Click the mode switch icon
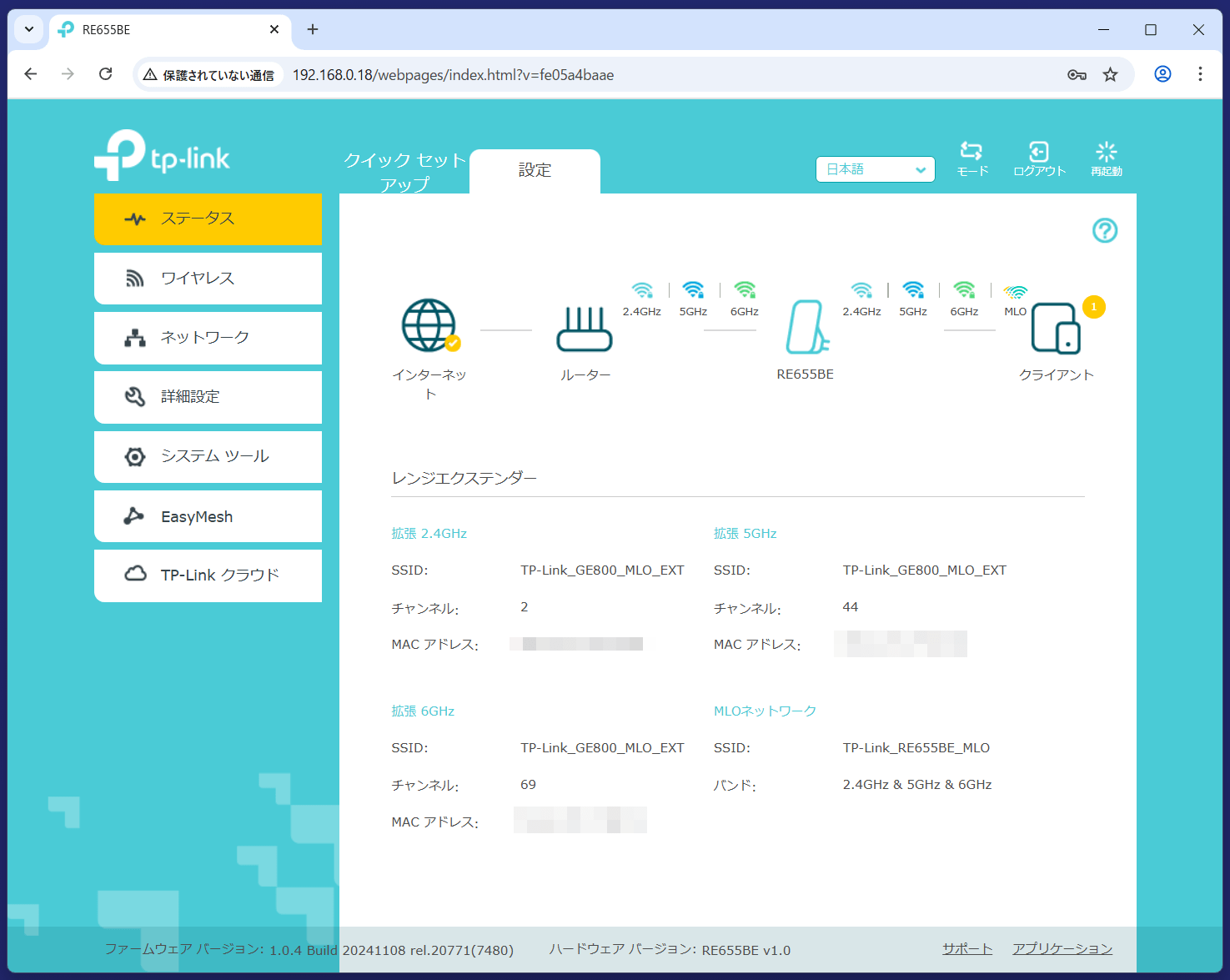1230x980 pixels. pos(971,151)
